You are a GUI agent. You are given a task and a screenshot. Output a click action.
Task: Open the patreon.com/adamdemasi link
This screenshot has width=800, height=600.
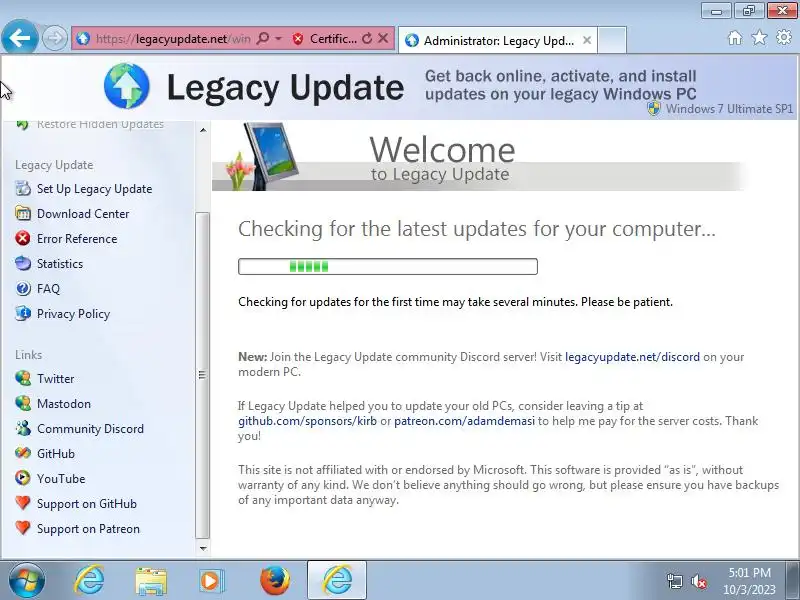(464, 421)
